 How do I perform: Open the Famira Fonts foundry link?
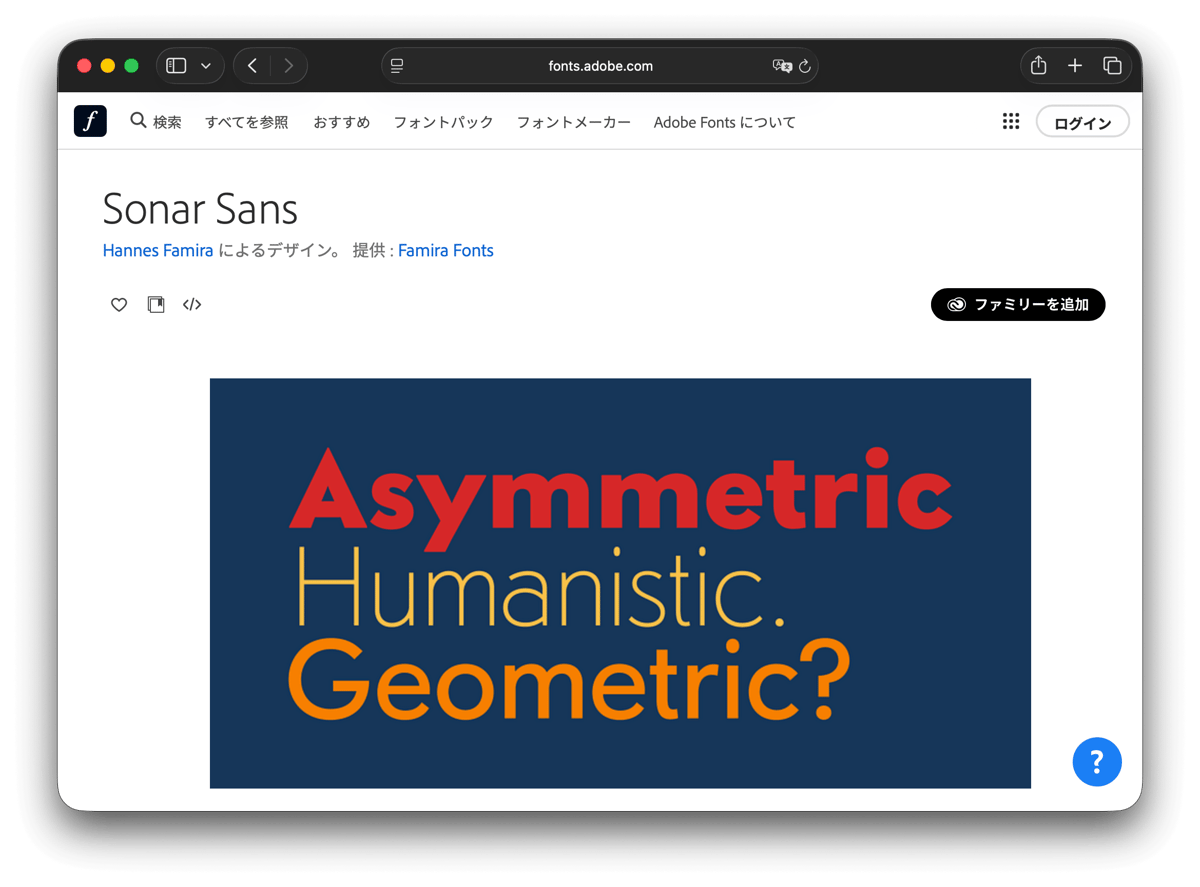446,250
